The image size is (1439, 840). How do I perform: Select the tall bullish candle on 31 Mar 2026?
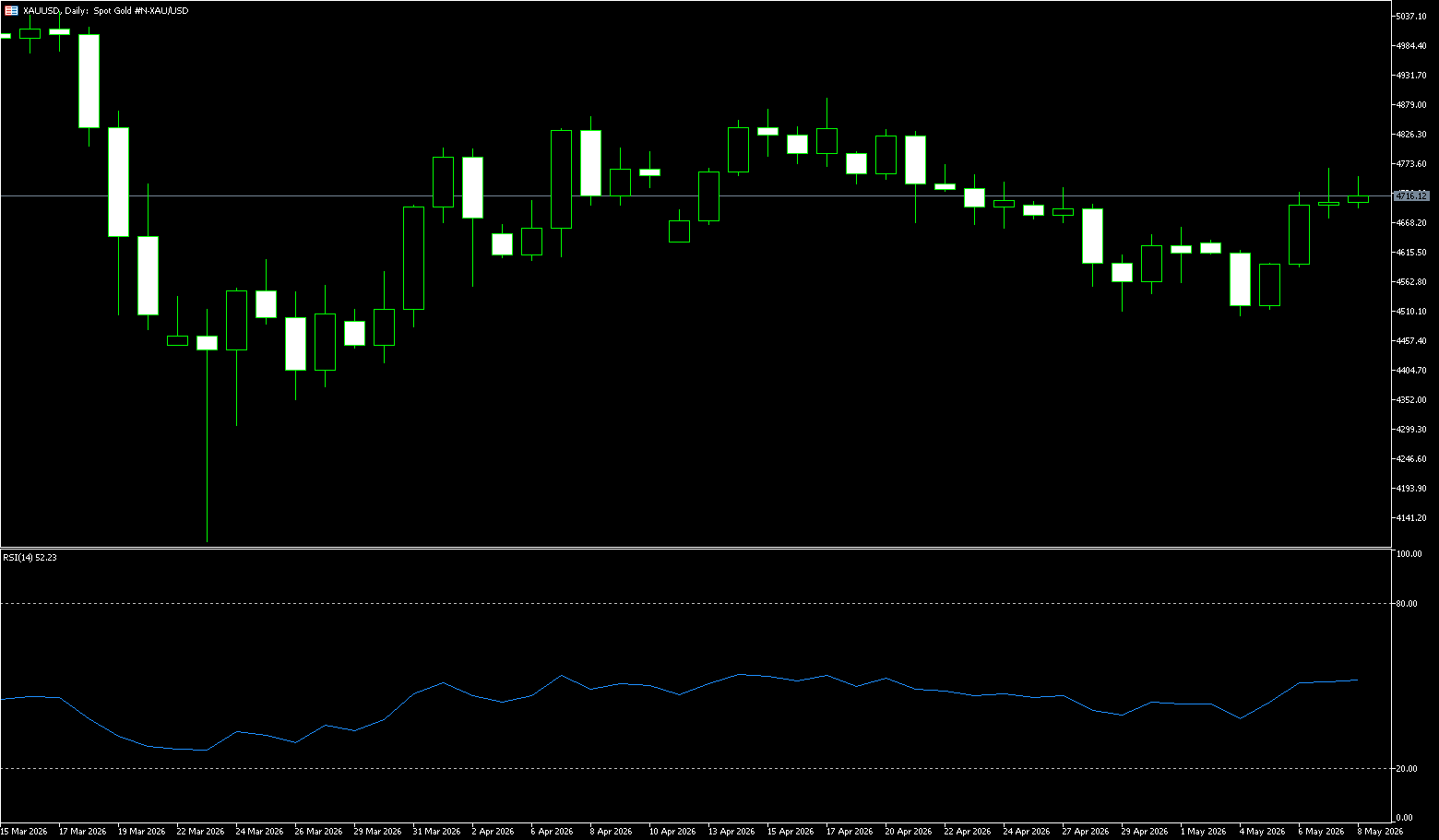(413, 258)
